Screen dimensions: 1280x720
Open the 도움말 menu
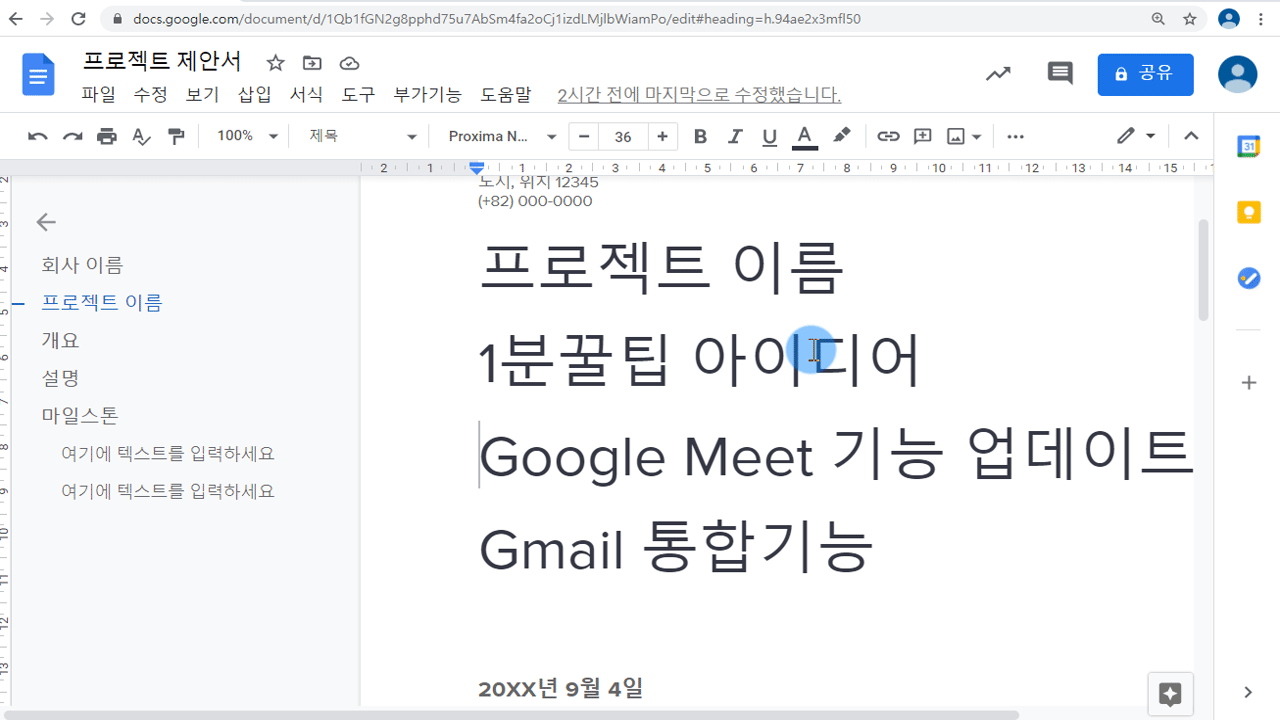pyautogui.click(x=506, y=95)
